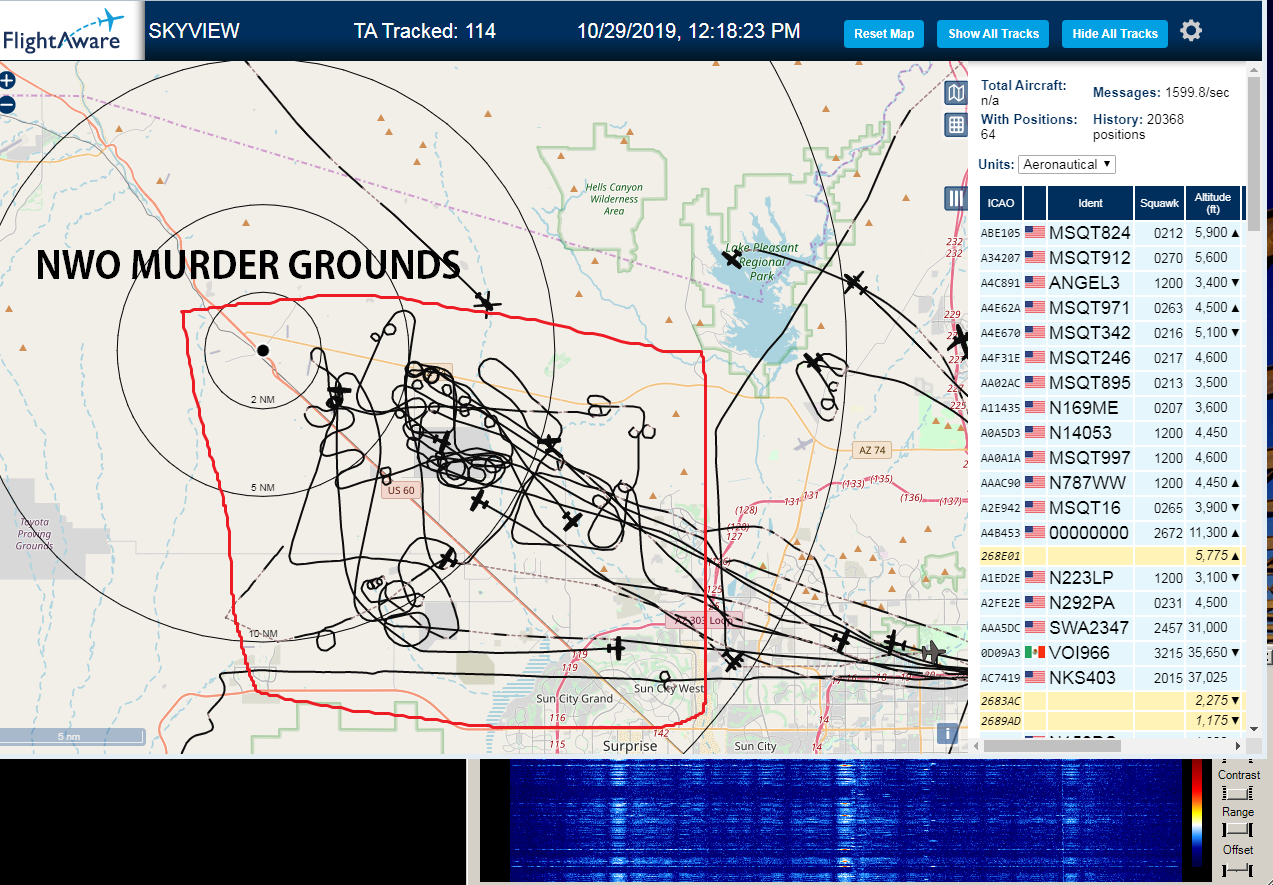1273x885 pixels.
Task: Select the NKS403 aircraft row
Action: coord(1111,678)
